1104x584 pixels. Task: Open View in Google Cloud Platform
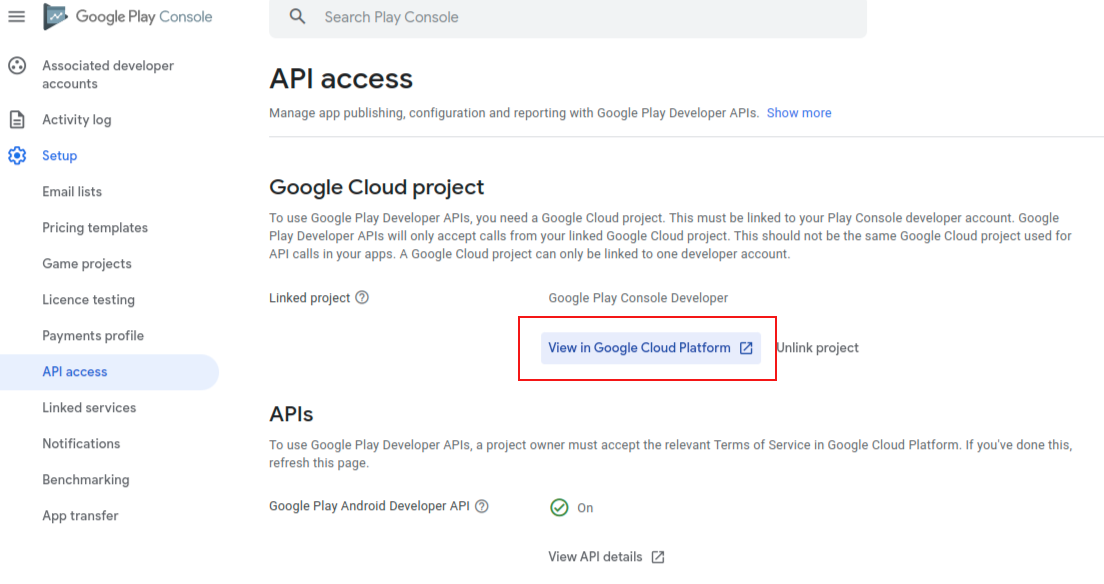(x=651, y=348)
